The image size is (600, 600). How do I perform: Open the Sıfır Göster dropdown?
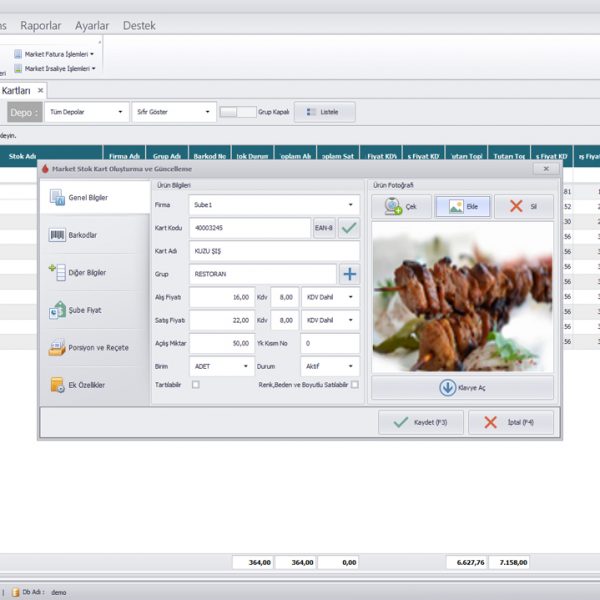(x=174, y=112)
